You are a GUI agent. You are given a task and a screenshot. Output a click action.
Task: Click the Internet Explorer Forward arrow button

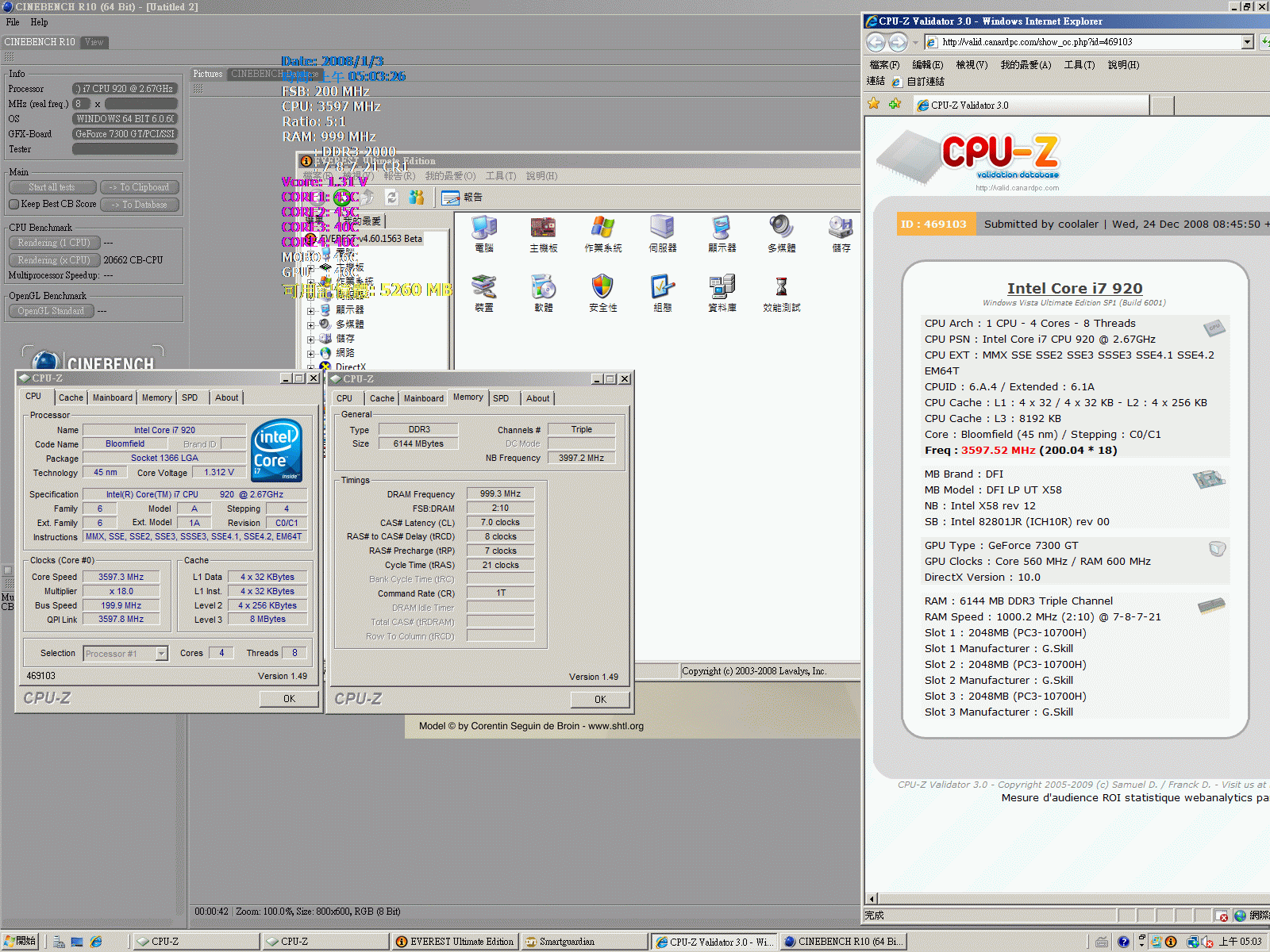[x=898, y=42]
